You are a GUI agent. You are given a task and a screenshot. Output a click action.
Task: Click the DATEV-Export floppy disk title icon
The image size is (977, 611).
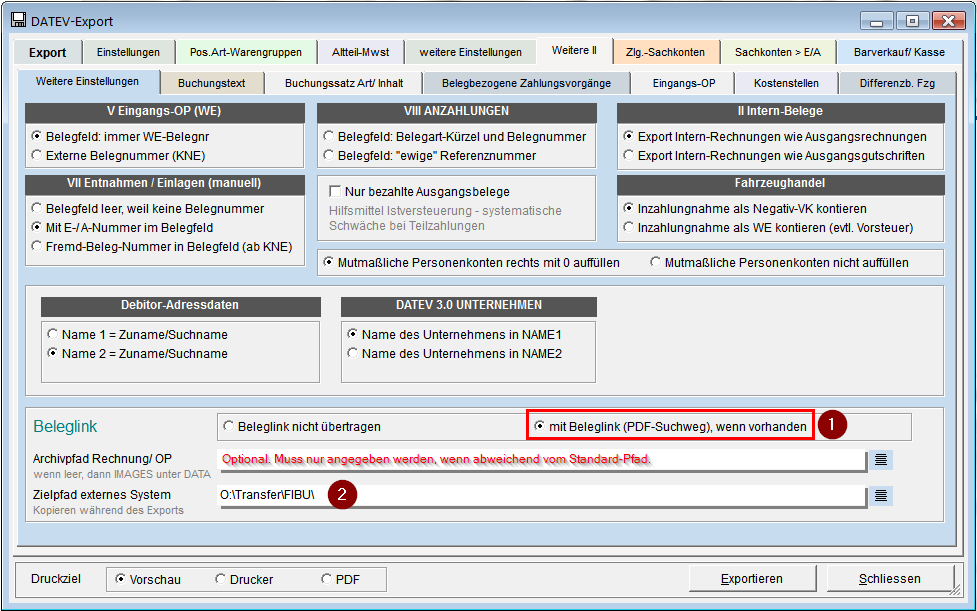(x=19, y=20)
